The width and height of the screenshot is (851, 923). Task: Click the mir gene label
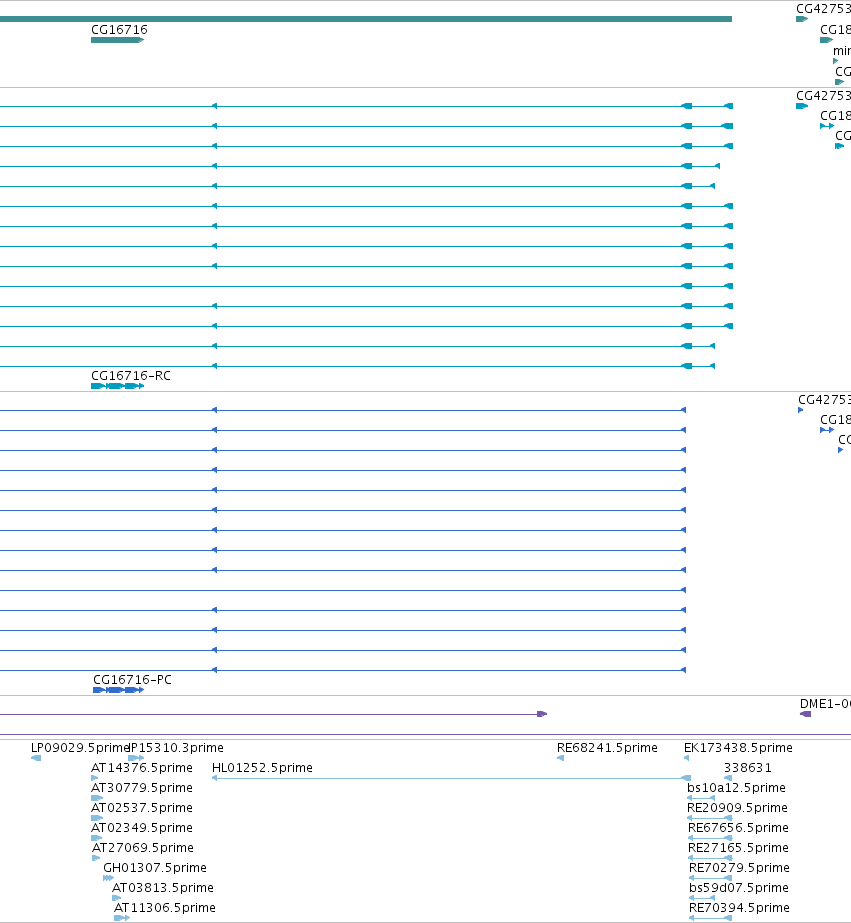coord(842,51)
